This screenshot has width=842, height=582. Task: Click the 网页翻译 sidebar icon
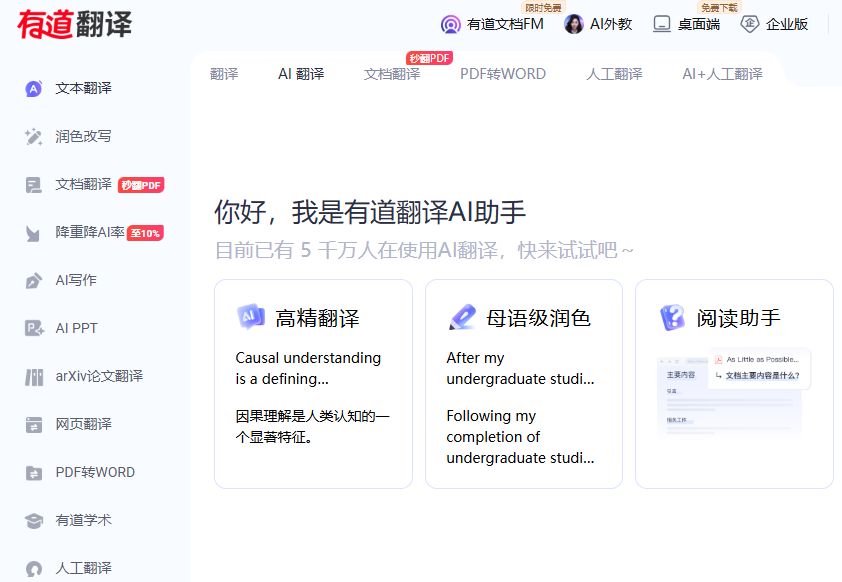(34, 424)
